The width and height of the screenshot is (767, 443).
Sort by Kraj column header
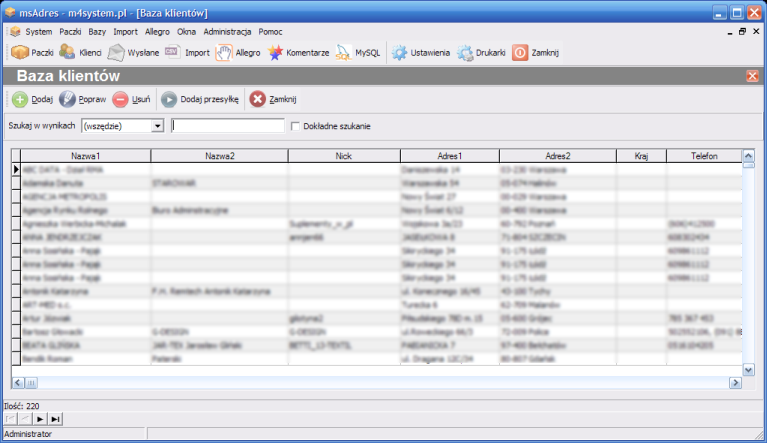pos(641,156)
